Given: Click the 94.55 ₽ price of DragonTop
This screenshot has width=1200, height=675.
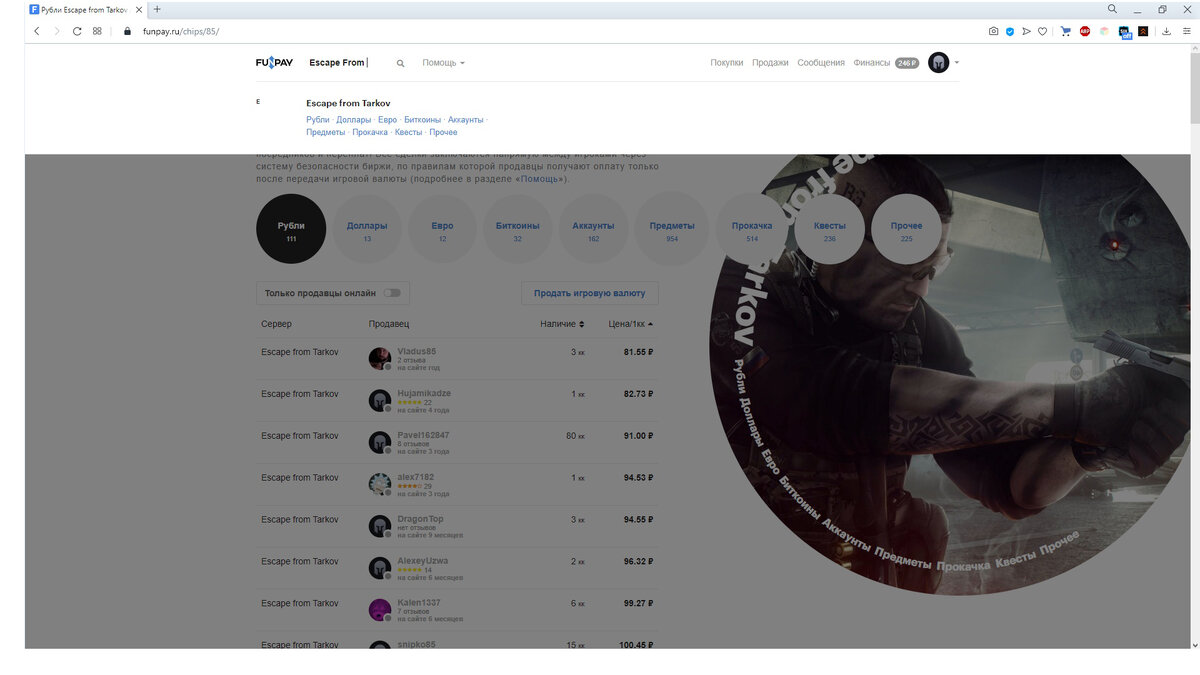Looking at the screenshot, I should click(638, 519).
